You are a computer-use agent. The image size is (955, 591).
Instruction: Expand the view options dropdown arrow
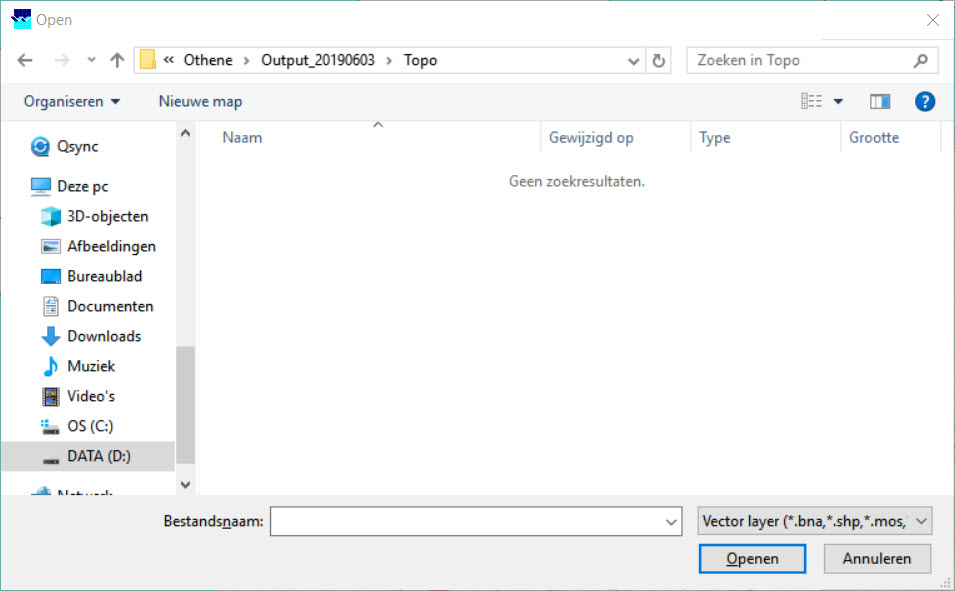pyautogui.click(x=838, y=101)
